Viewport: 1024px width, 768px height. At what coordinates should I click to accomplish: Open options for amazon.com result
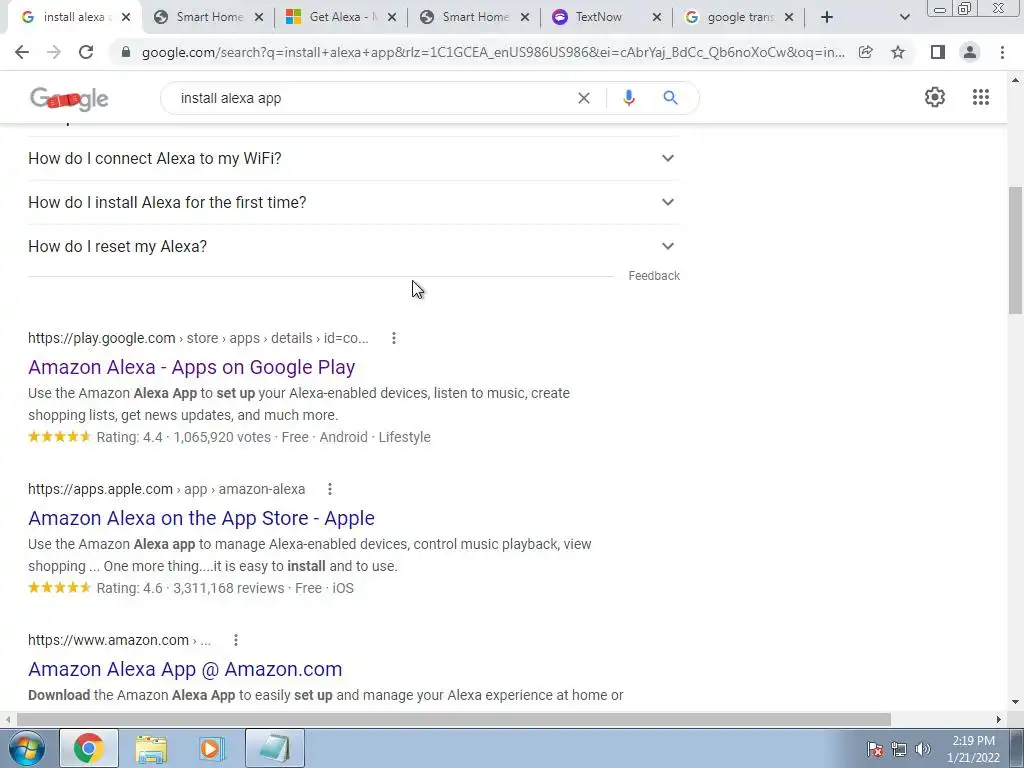click(x=236, y=640)
